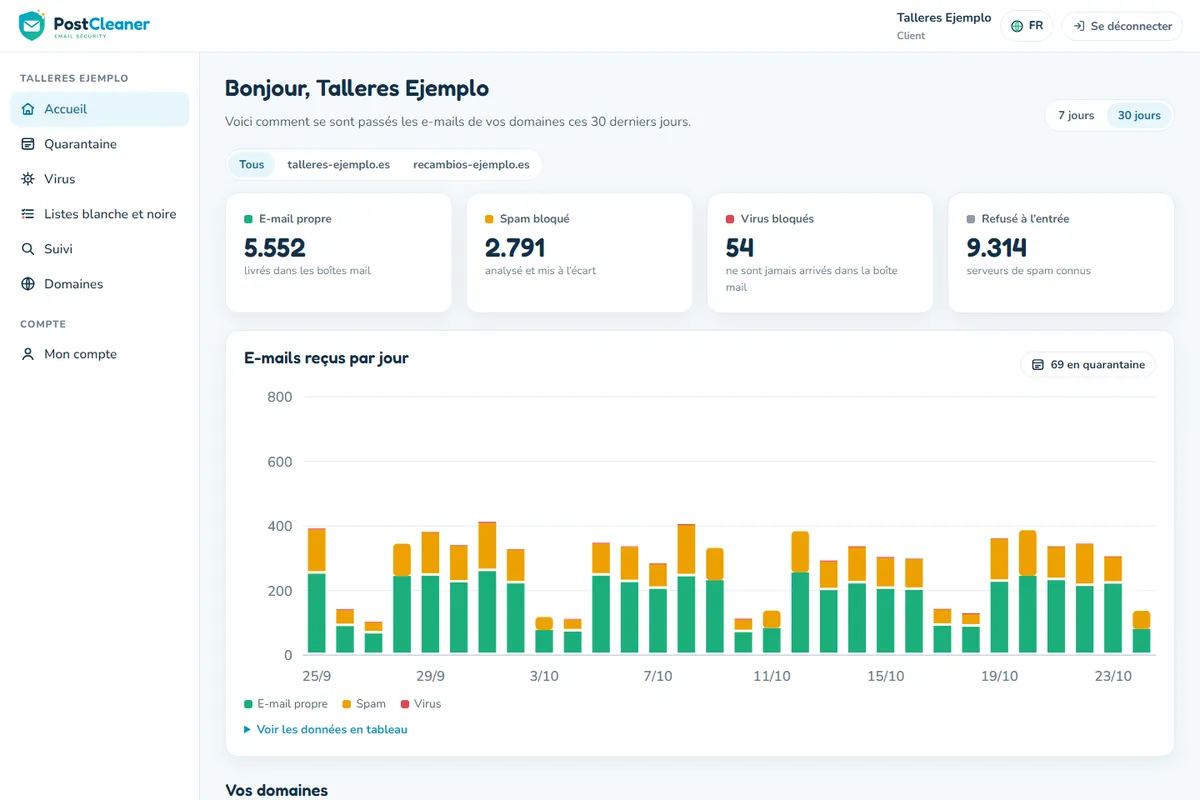The image size is (1200, 800).
Task: Click the Virus bug icon in sidebar
Action: pos(28,179)
